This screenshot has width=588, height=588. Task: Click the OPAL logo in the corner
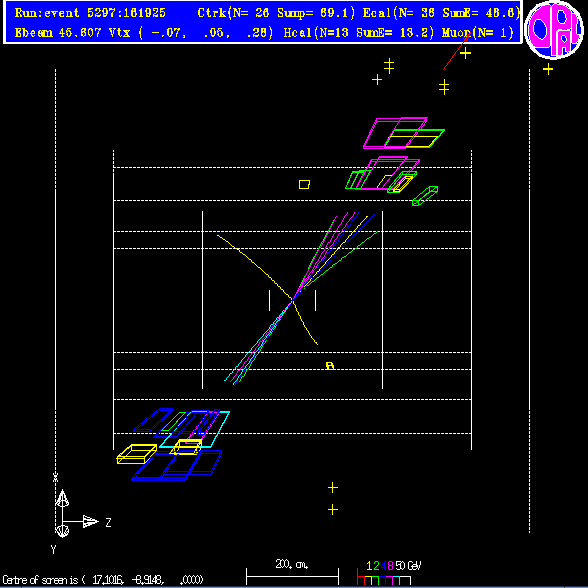pos(554,30)
